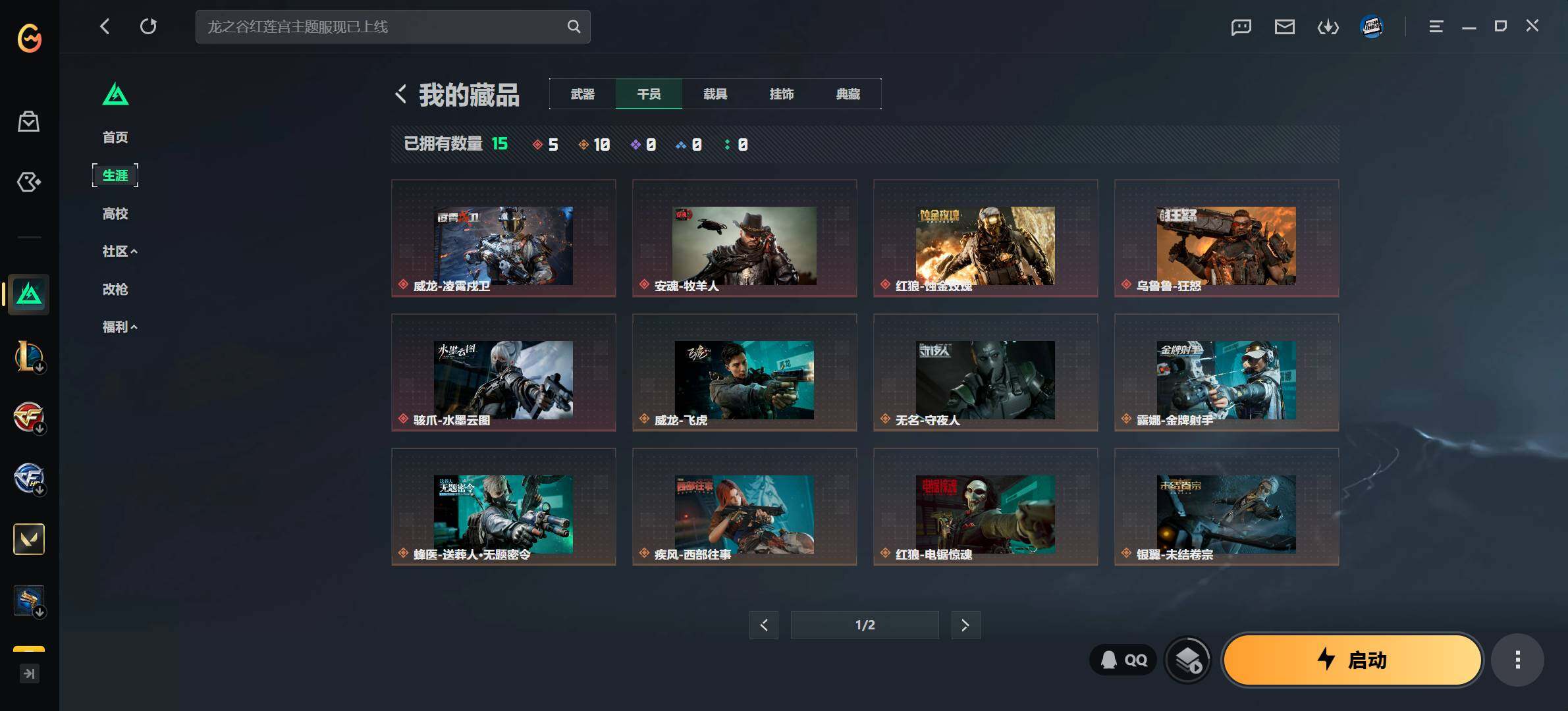This screenshot has height=711, width=1568.
Task: Open the gun game icon at sidebar bottom
Action: (29, 600)
